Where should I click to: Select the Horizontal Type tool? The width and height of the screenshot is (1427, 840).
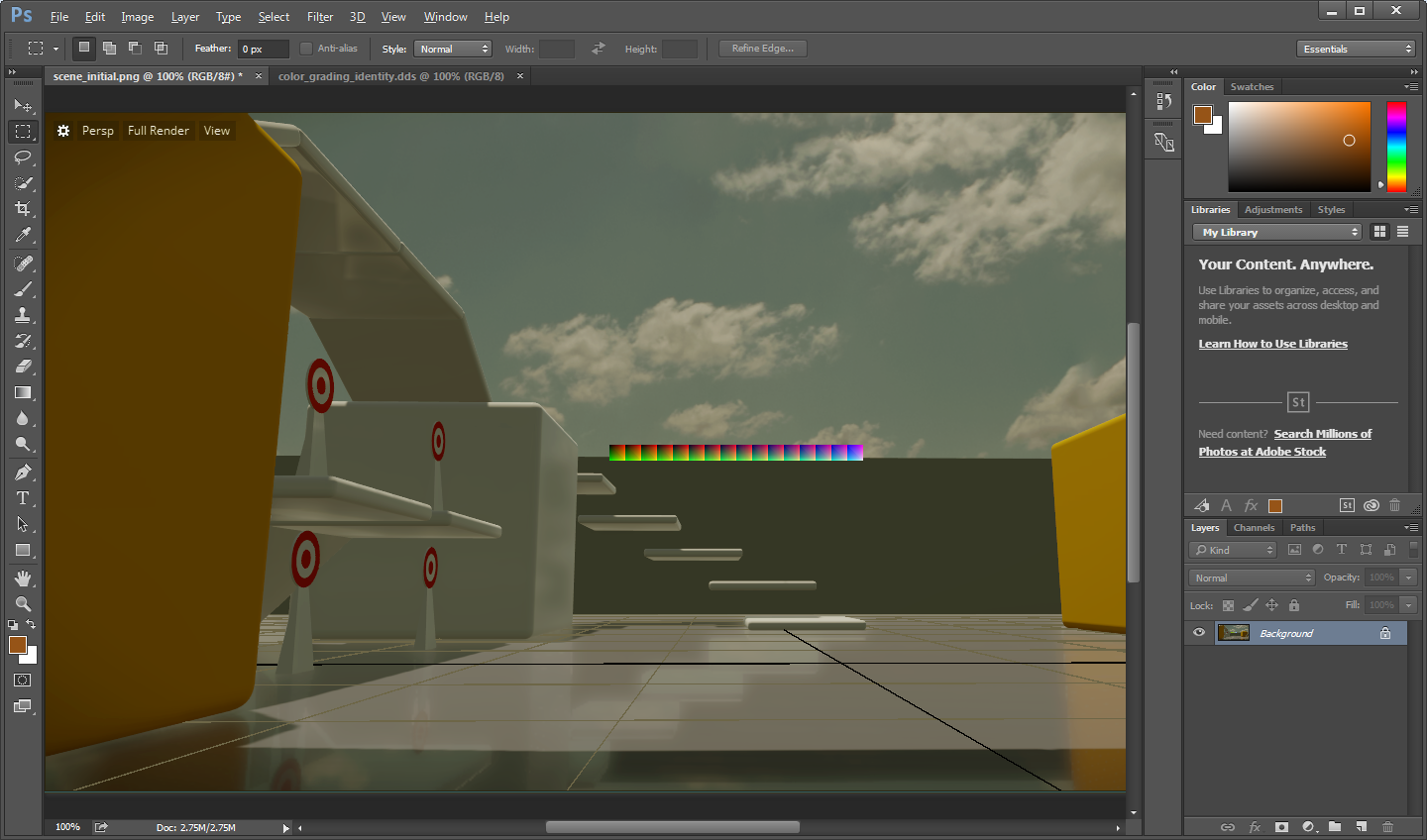tap(23, 498)
